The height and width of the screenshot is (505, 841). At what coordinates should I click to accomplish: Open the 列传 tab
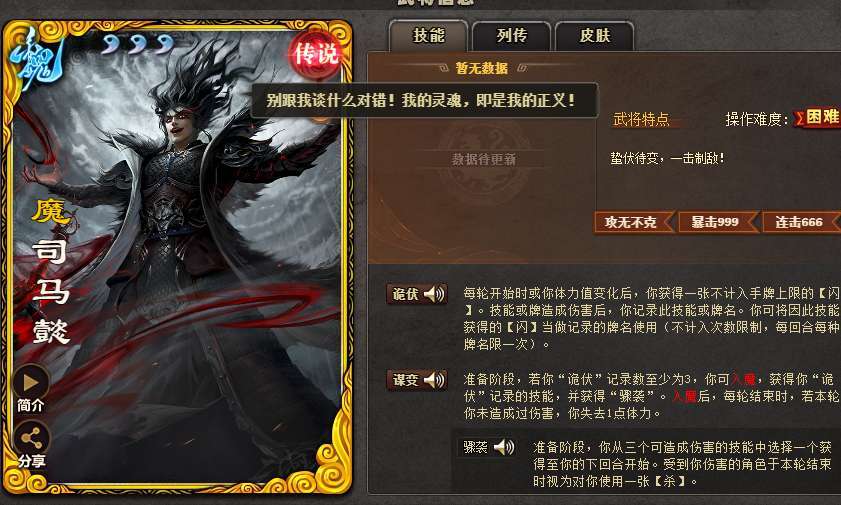coord(512,35)
